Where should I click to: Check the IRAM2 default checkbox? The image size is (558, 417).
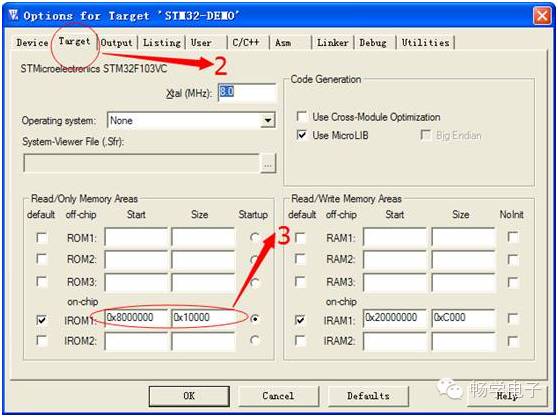click(300, 341)
